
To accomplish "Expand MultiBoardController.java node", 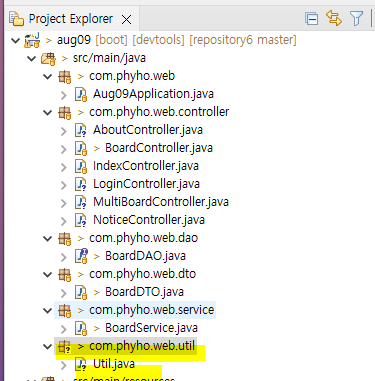I will tap(64, 203).
